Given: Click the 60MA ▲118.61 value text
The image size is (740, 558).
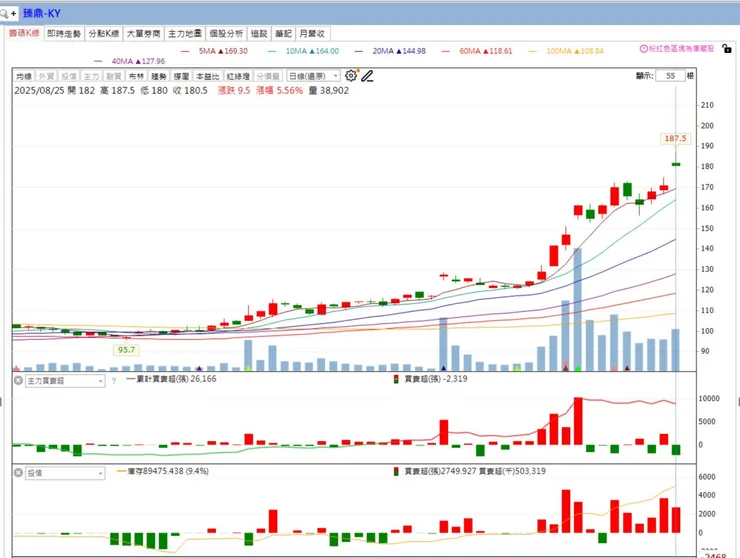Looking at the screenshot, I should tap(486, 51).
